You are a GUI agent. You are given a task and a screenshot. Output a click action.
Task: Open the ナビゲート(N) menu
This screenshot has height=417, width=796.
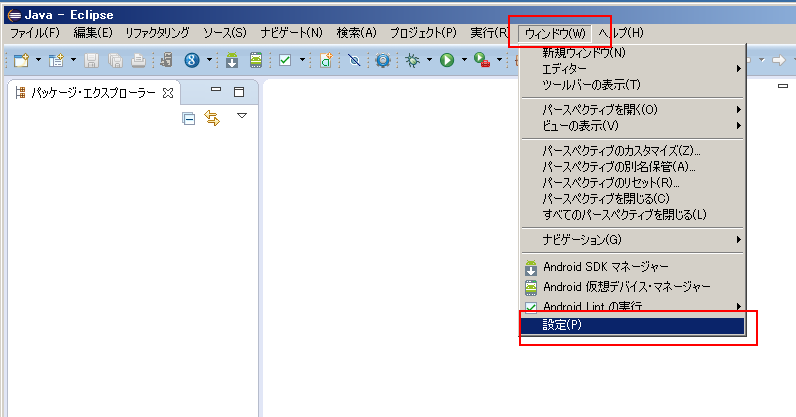coord(291,33)
